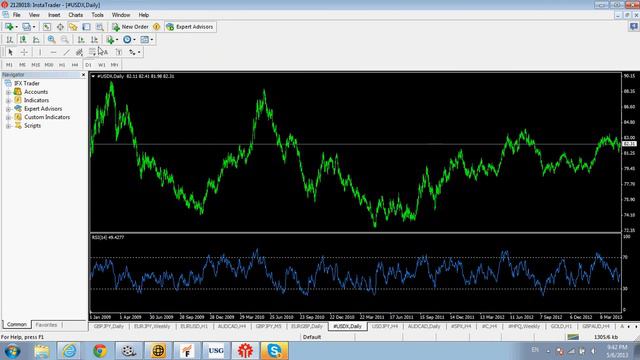
Task: Expand the Custom Indicators tree node
Action: click(x=8, y=118)
